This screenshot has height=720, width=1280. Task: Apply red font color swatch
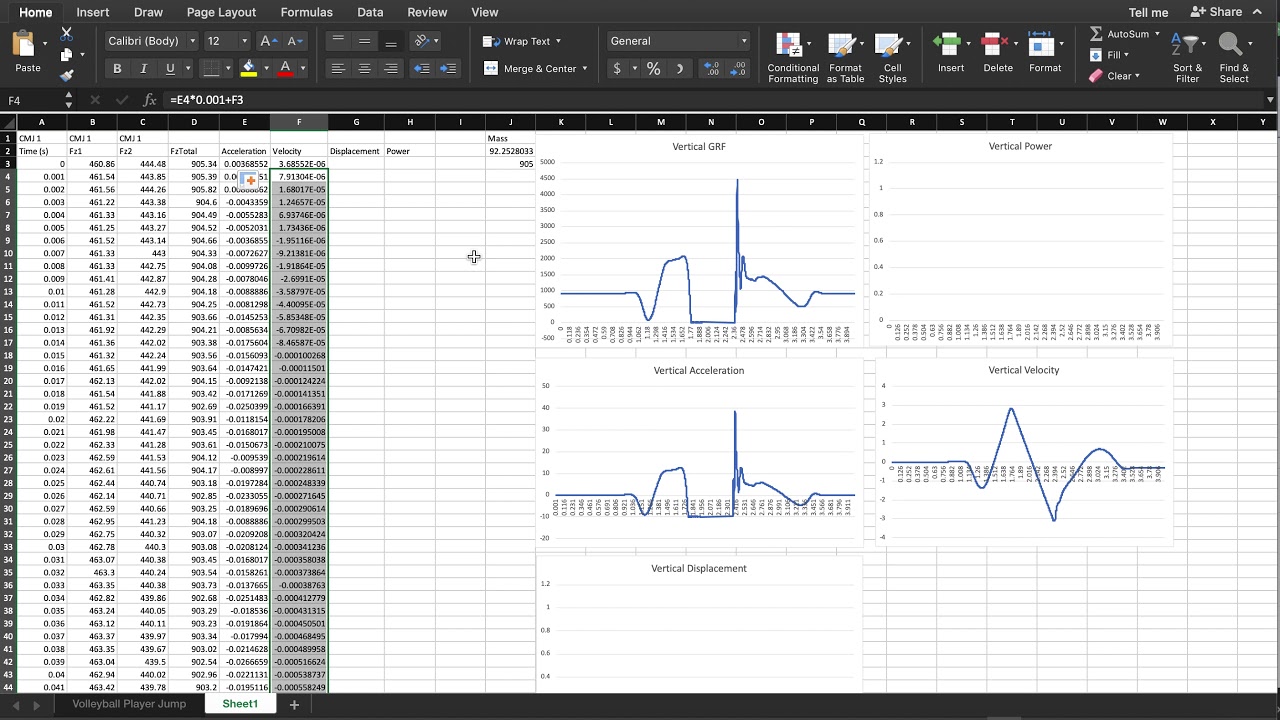tap(286, 68)
